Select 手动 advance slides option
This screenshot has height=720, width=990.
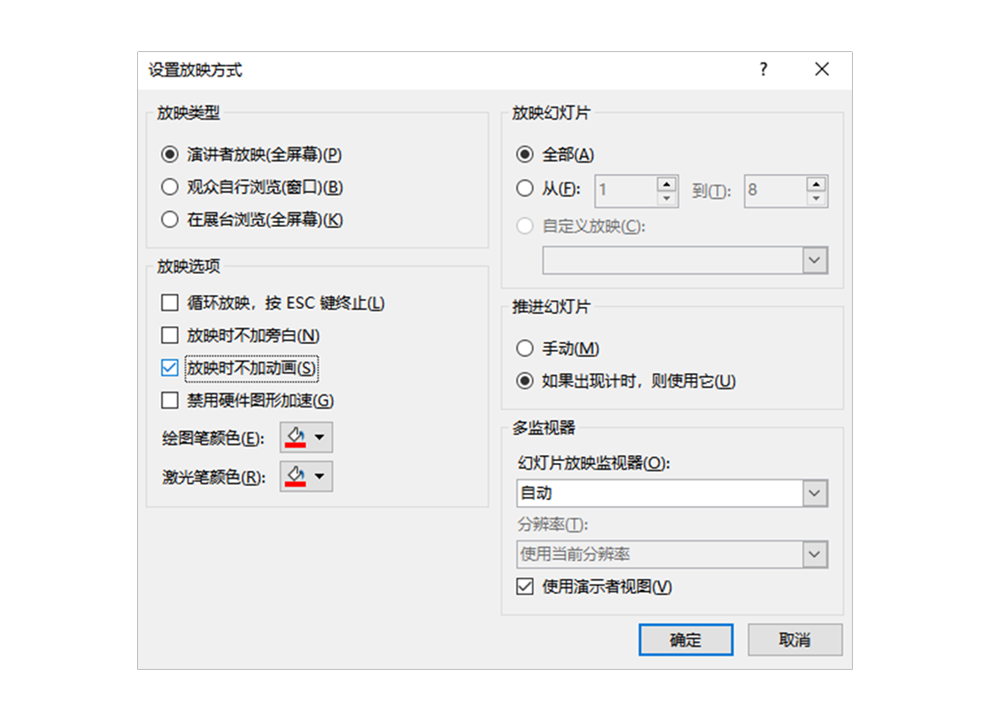(525, 349)
